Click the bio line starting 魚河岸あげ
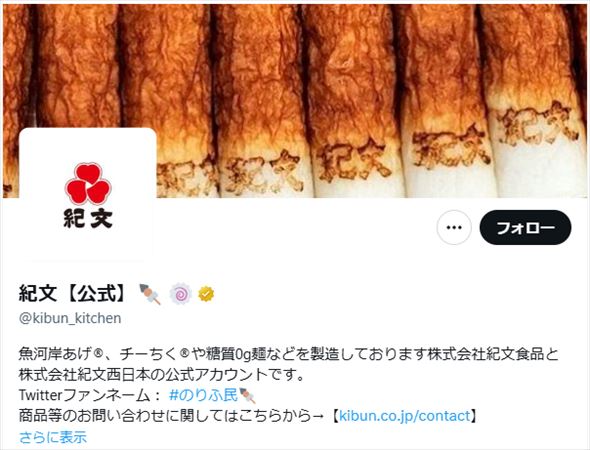The image size is (590, 450). click(x=289, y=354)
